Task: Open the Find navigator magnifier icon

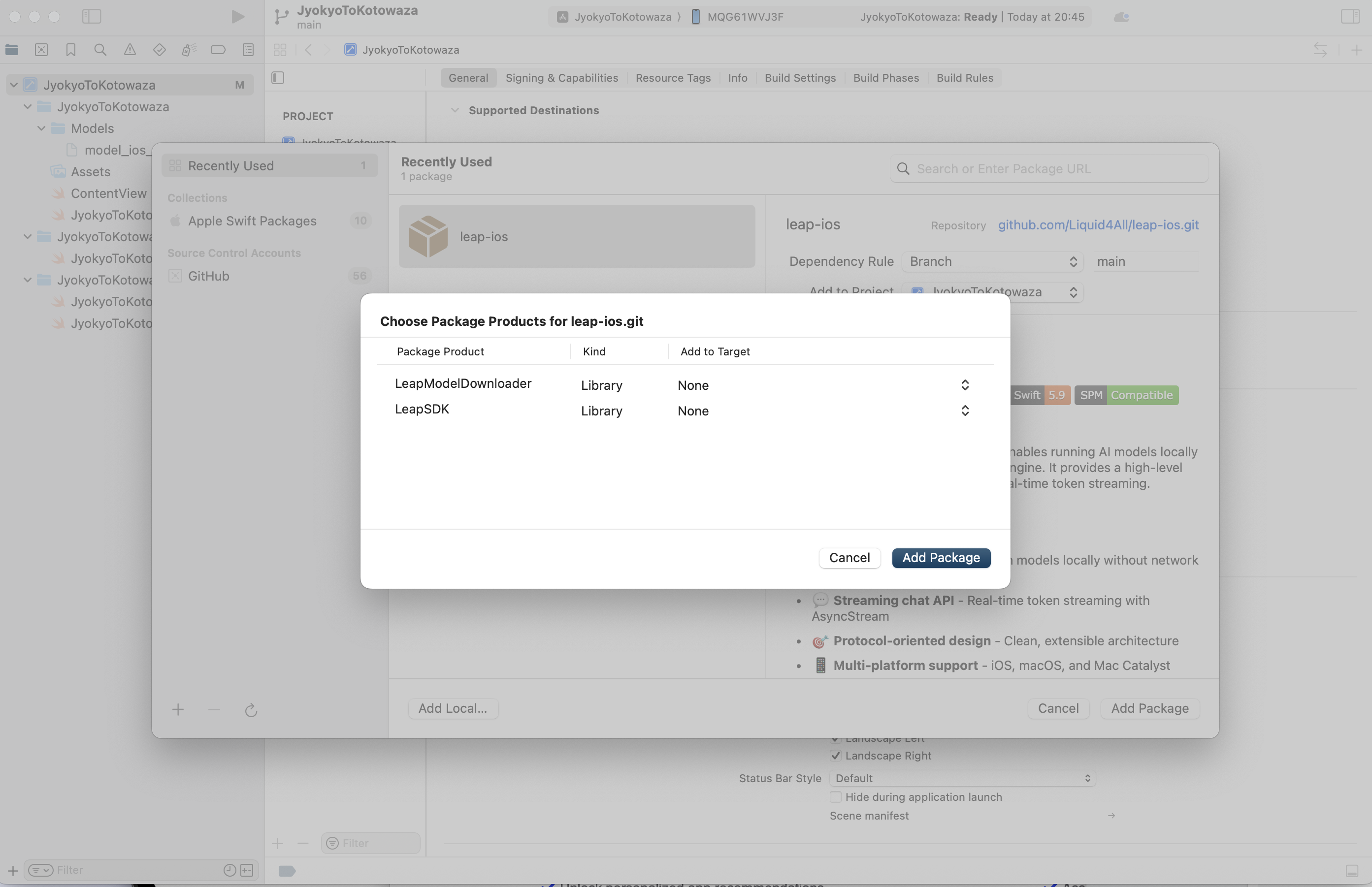Action: click(100, 50)
